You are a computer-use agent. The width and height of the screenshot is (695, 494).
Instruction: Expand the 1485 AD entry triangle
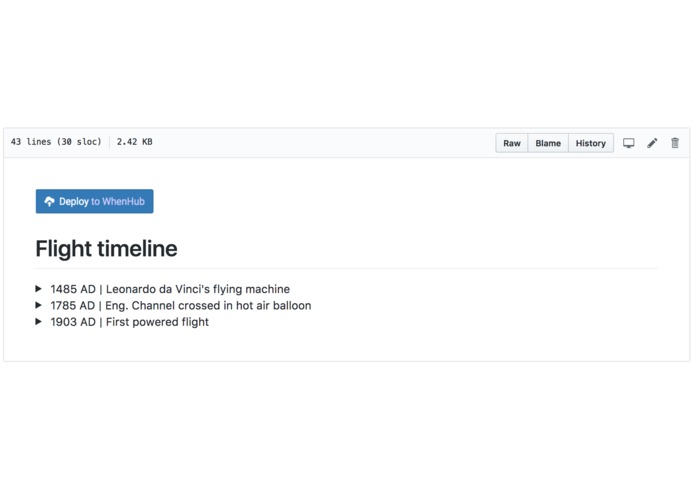coord(39,289)
